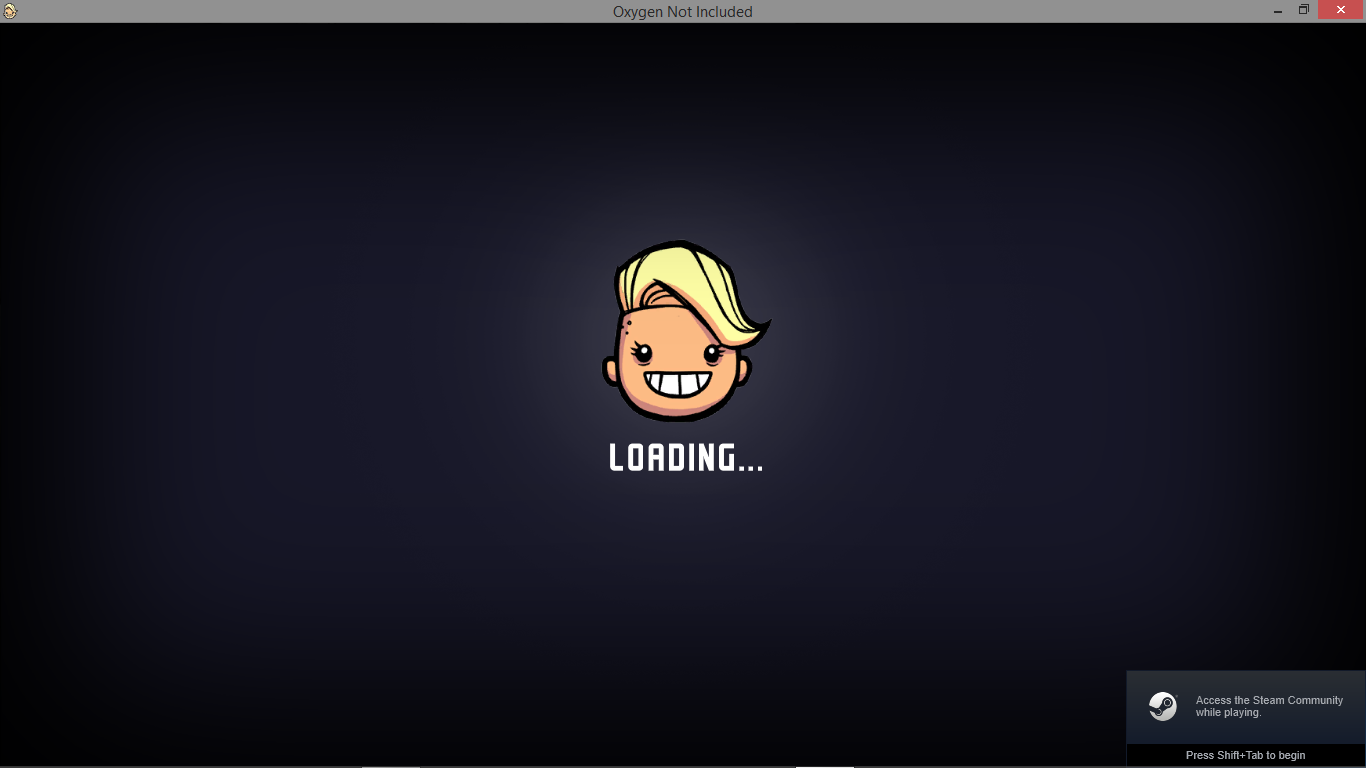Click the "Press Shift+Tab to begin" text

[1245, 755]
